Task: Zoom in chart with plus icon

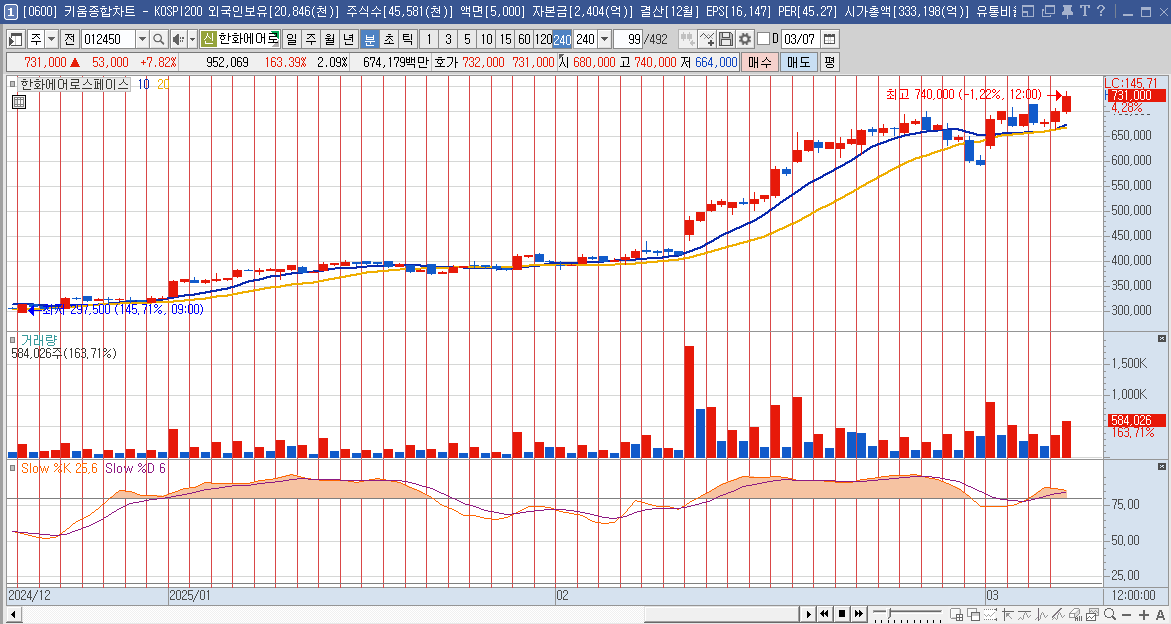Action: 1143,615
